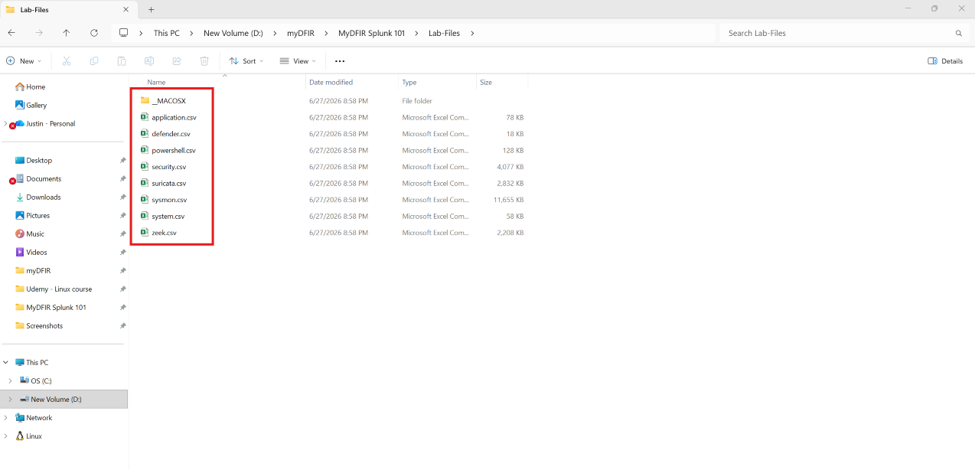Click the Rename icon in toolbar
975x470 pixels.
click(x=149, y=61)
